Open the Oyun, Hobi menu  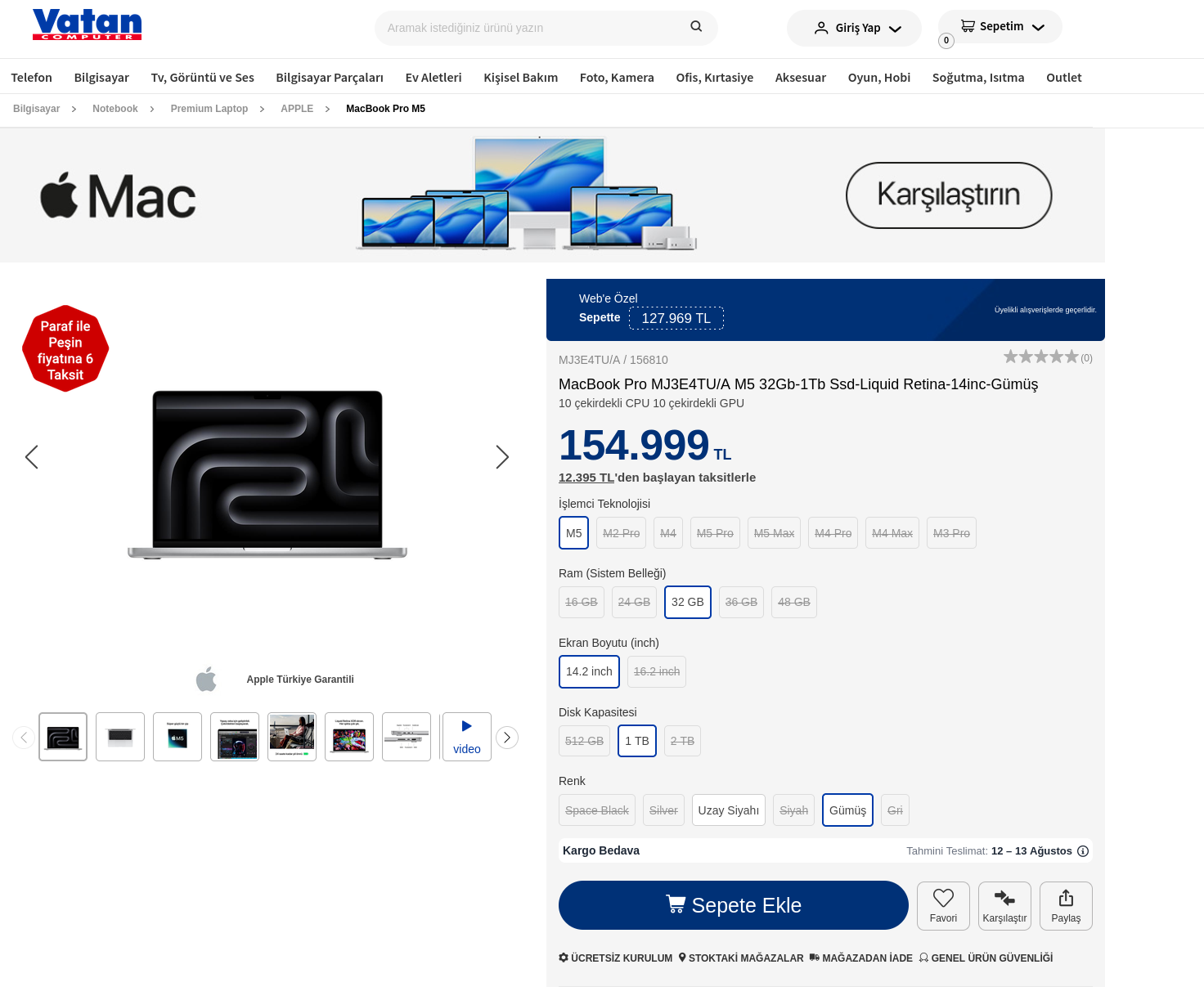[879, 78]
